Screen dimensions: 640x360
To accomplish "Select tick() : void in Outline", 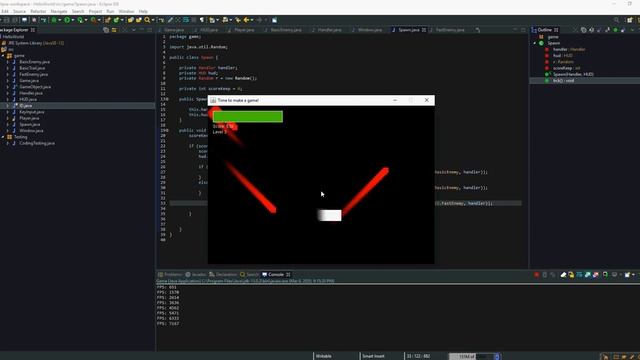I will click(563, 81).
